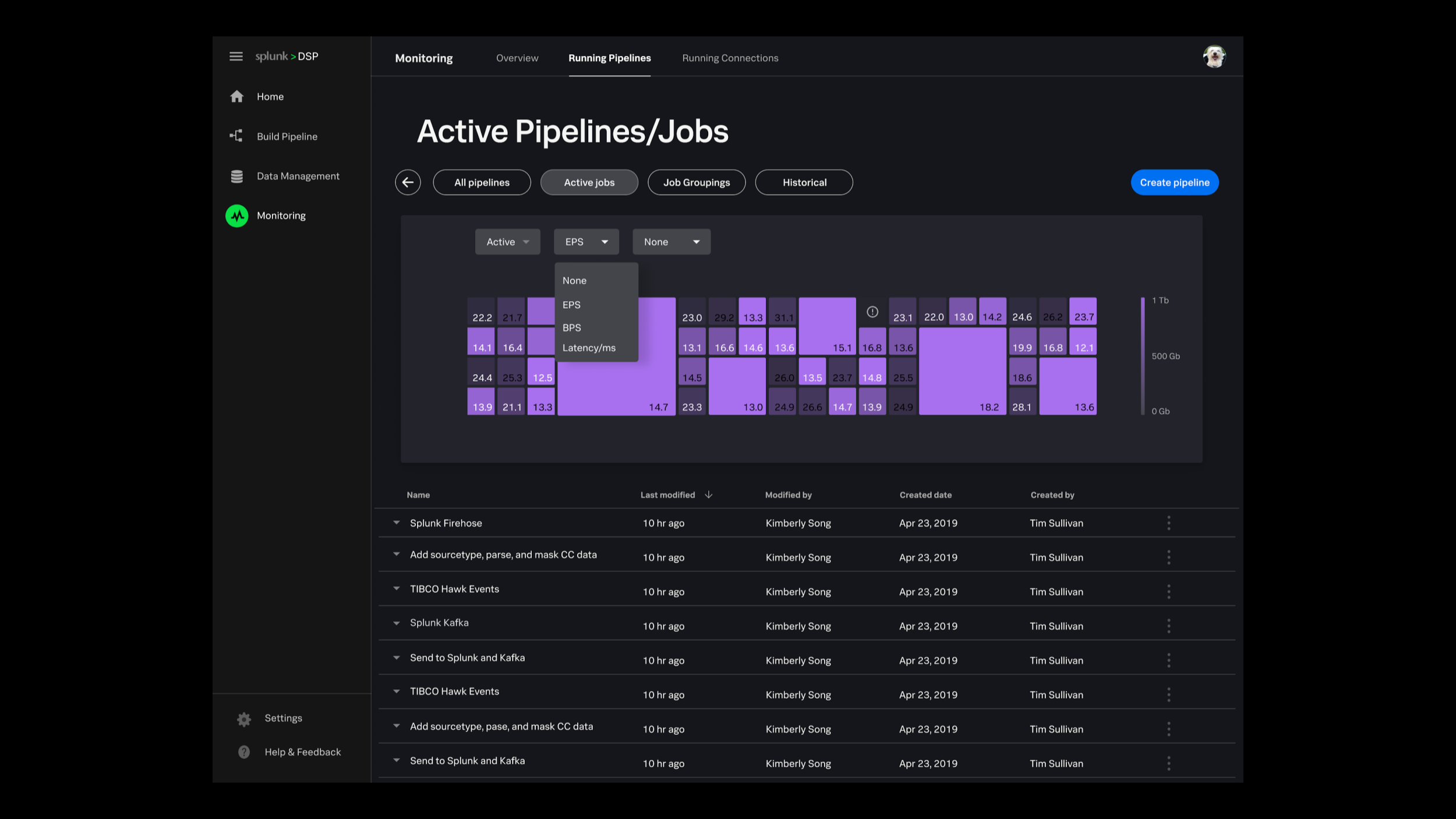This screenshot has height=819, width=1456.
Task: Click the green Monitoring pulse icon
Action: pos(237,216)
